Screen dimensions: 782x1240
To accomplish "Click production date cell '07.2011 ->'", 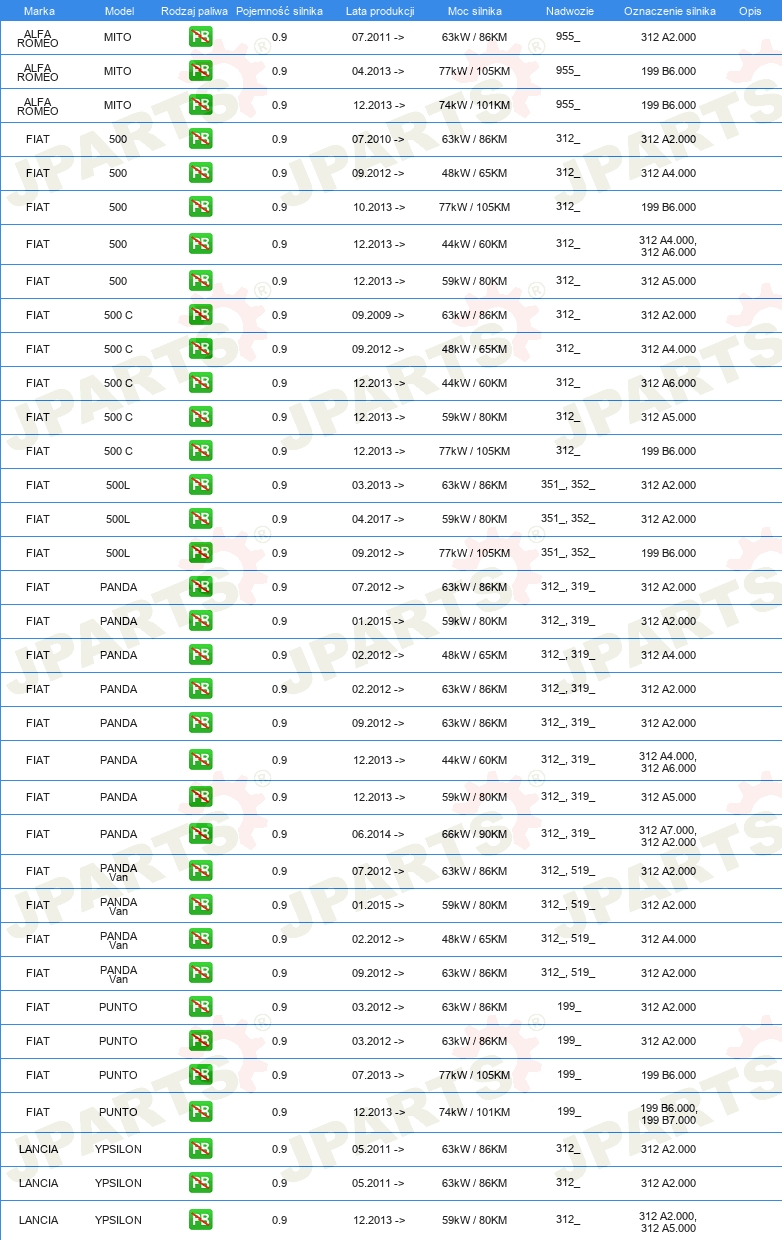I will [x=378, y=37].
